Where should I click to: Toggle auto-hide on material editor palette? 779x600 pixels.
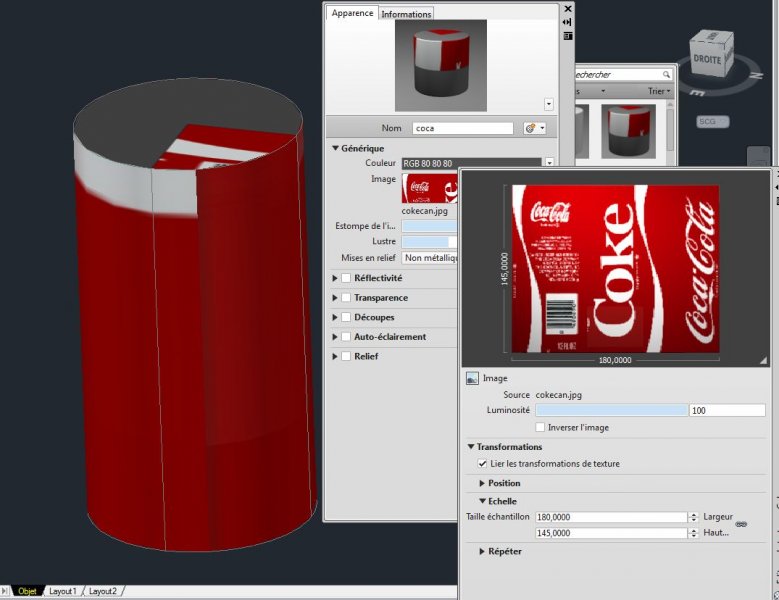pos(567,22)
